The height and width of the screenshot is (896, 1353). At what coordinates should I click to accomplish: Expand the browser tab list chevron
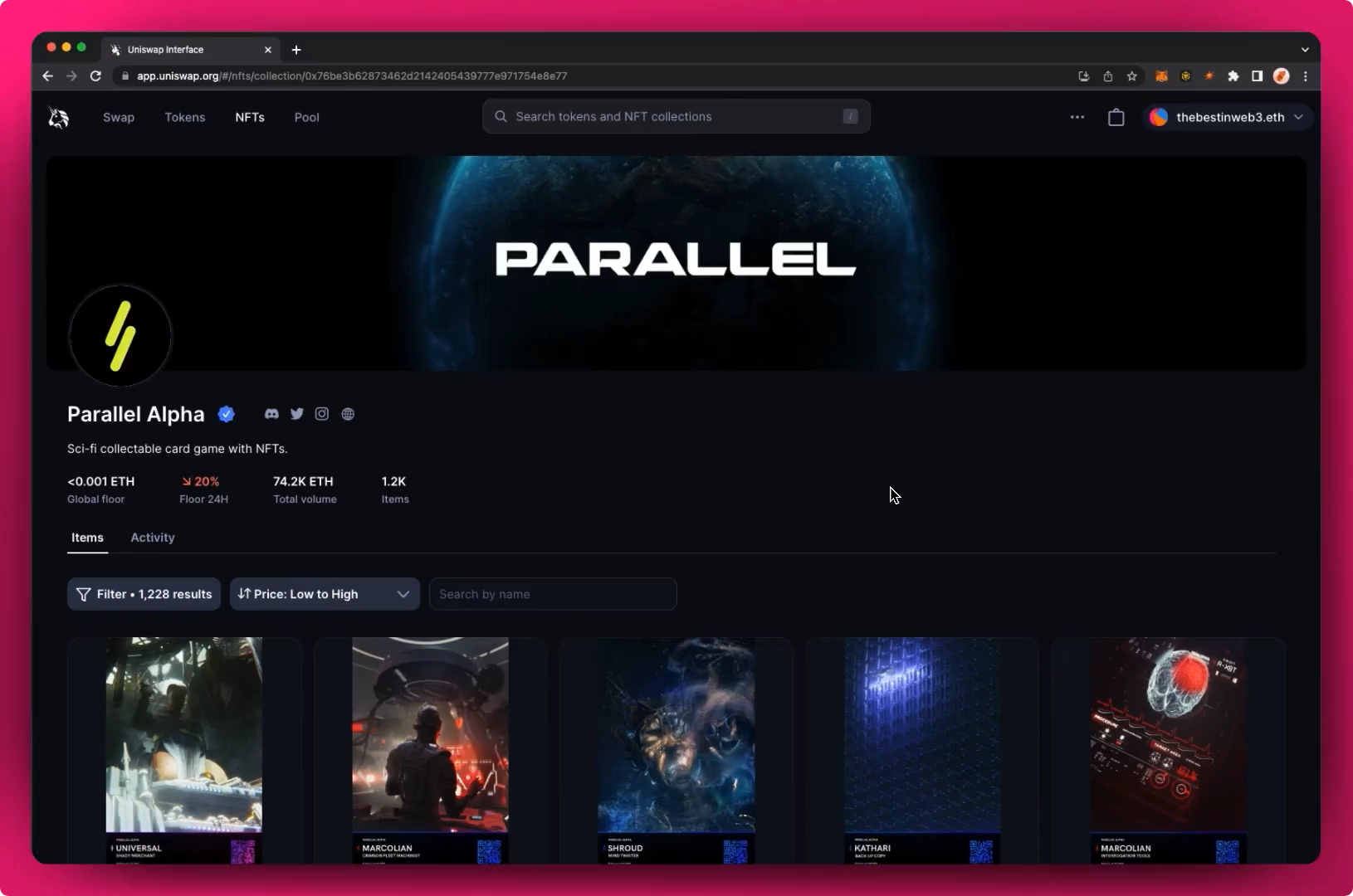[1305, 50]
